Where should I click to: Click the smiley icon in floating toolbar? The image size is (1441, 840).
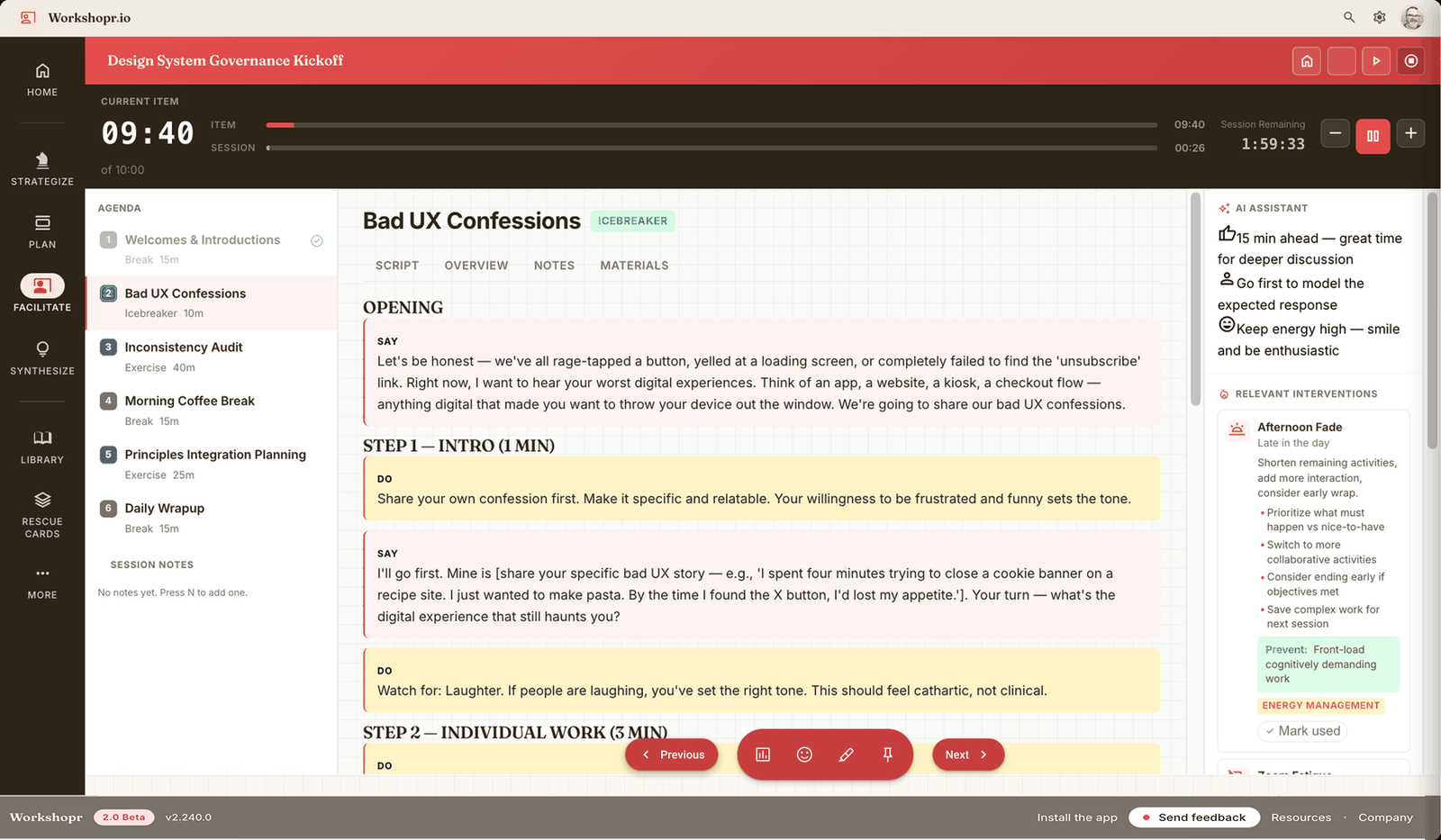click(x=804, y=754)
